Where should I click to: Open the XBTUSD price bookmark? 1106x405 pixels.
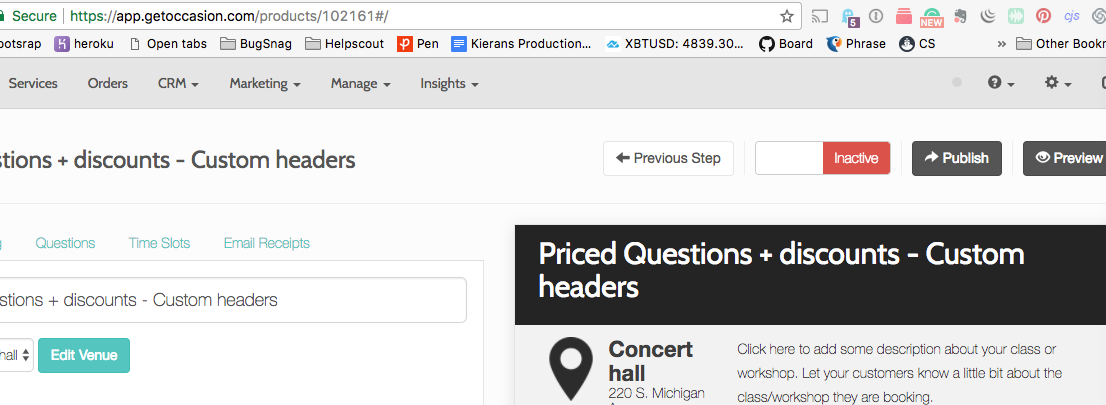(674, 44)
